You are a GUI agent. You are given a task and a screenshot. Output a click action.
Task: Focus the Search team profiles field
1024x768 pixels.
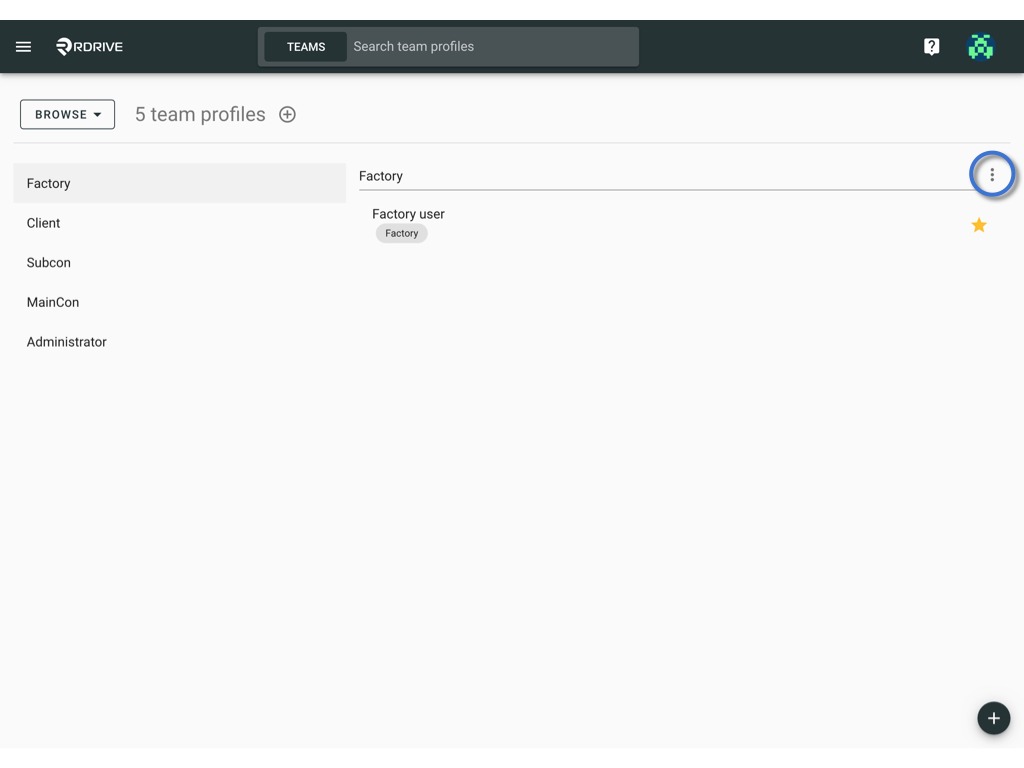493,46
